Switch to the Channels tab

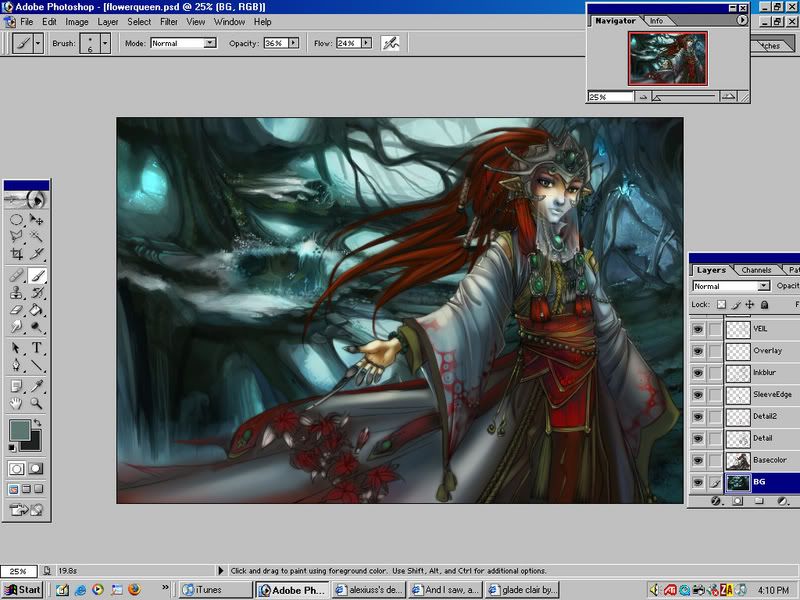756,270
